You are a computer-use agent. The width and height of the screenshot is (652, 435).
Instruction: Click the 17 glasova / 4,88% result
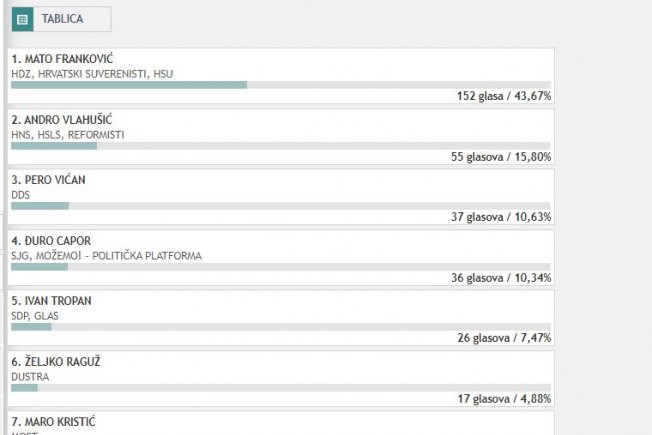504,399
